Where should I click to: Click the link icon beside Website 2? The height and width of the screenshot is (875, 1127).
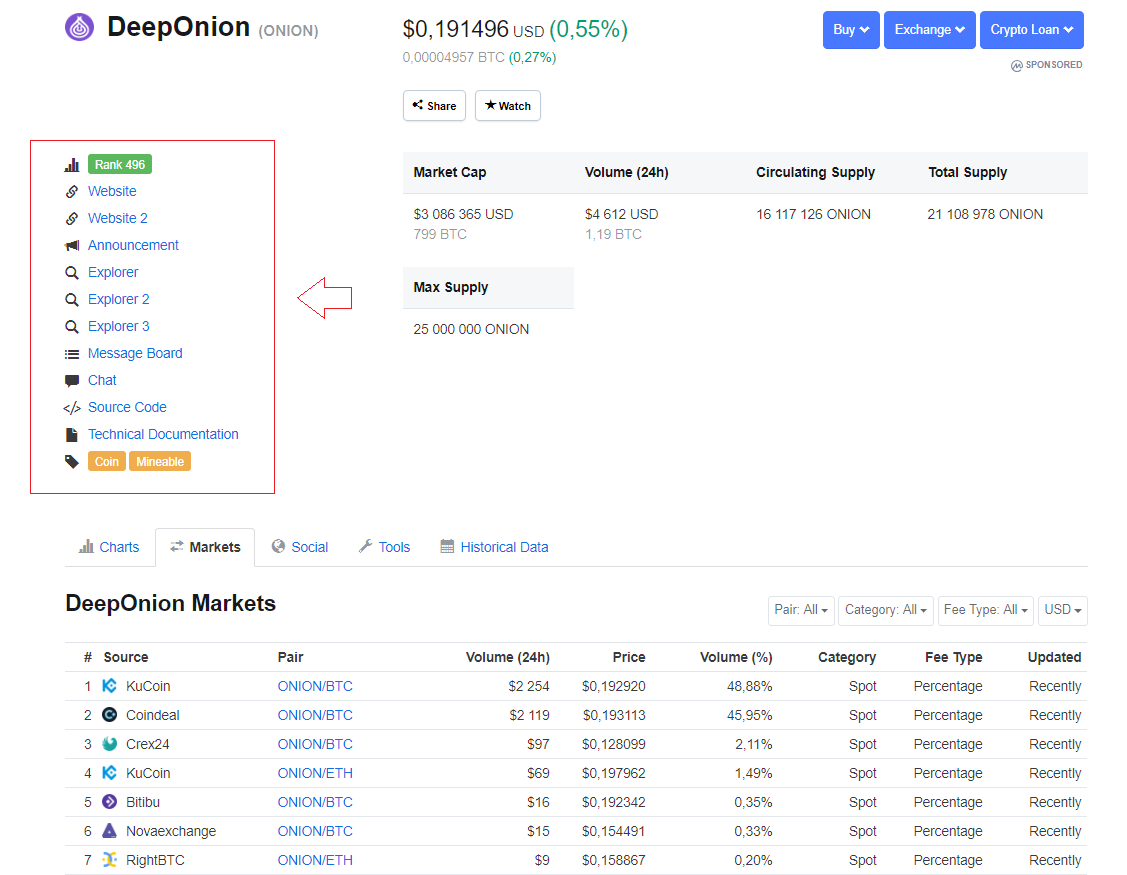coord(72,219)
